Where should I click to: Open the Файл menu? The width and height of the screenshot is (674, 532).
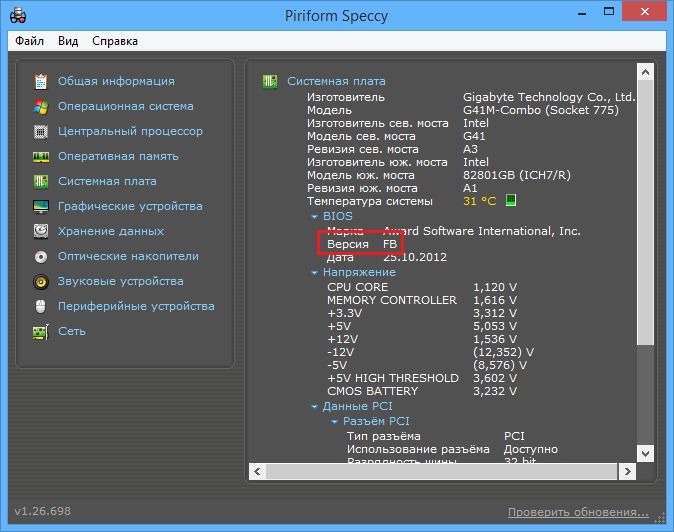tap(29, 41)
